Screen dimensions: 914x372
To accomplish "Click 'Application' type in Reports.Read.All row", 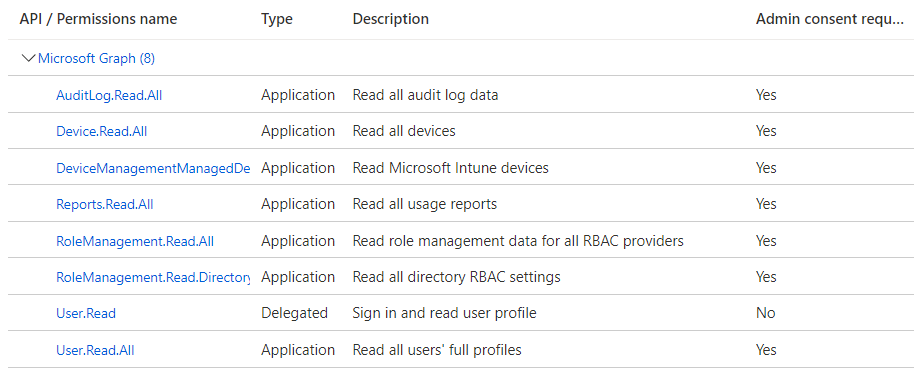I will 298,204.
